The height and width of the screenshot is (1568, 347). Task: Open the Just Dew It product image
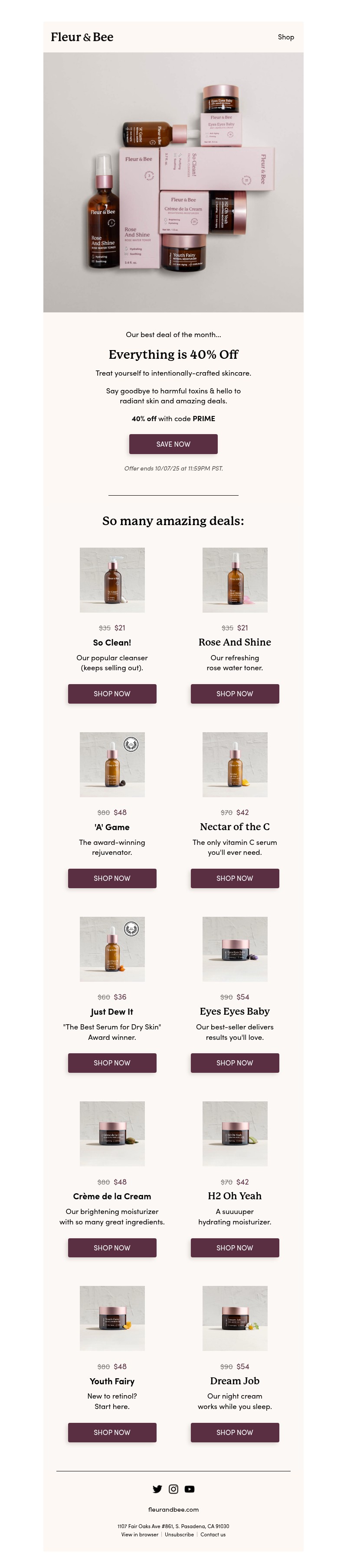coord(112,948)
